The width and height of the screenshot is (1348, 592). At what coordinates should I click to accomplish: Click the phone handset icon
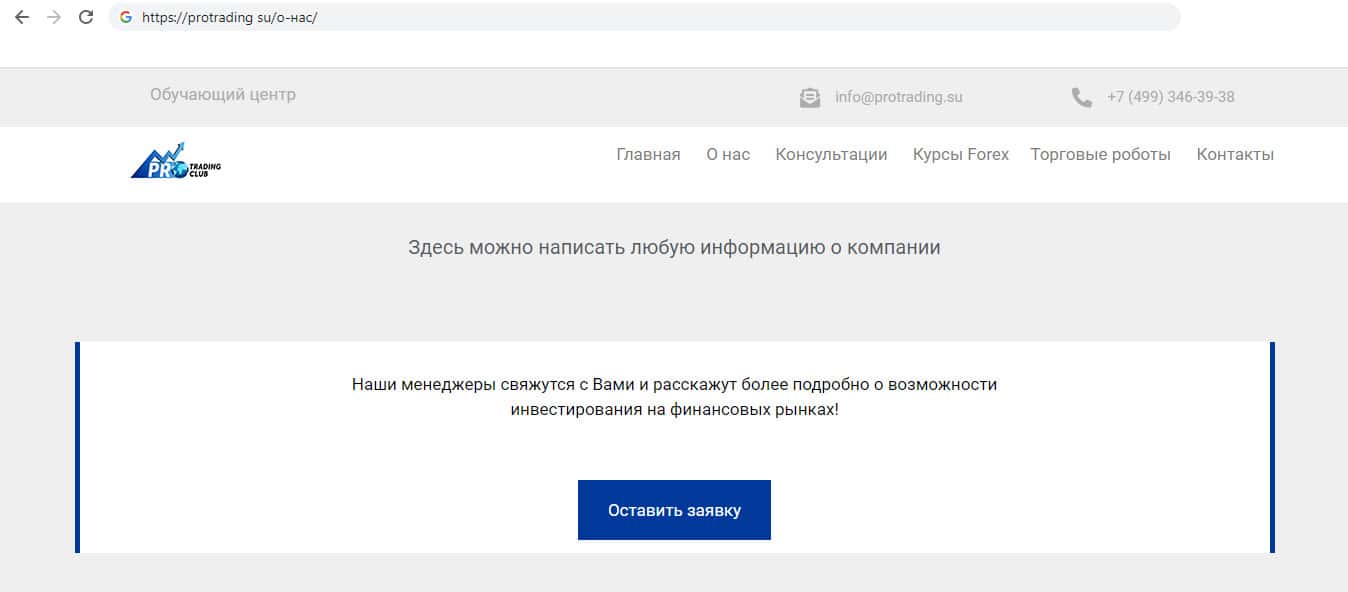tap(1081, 98)
